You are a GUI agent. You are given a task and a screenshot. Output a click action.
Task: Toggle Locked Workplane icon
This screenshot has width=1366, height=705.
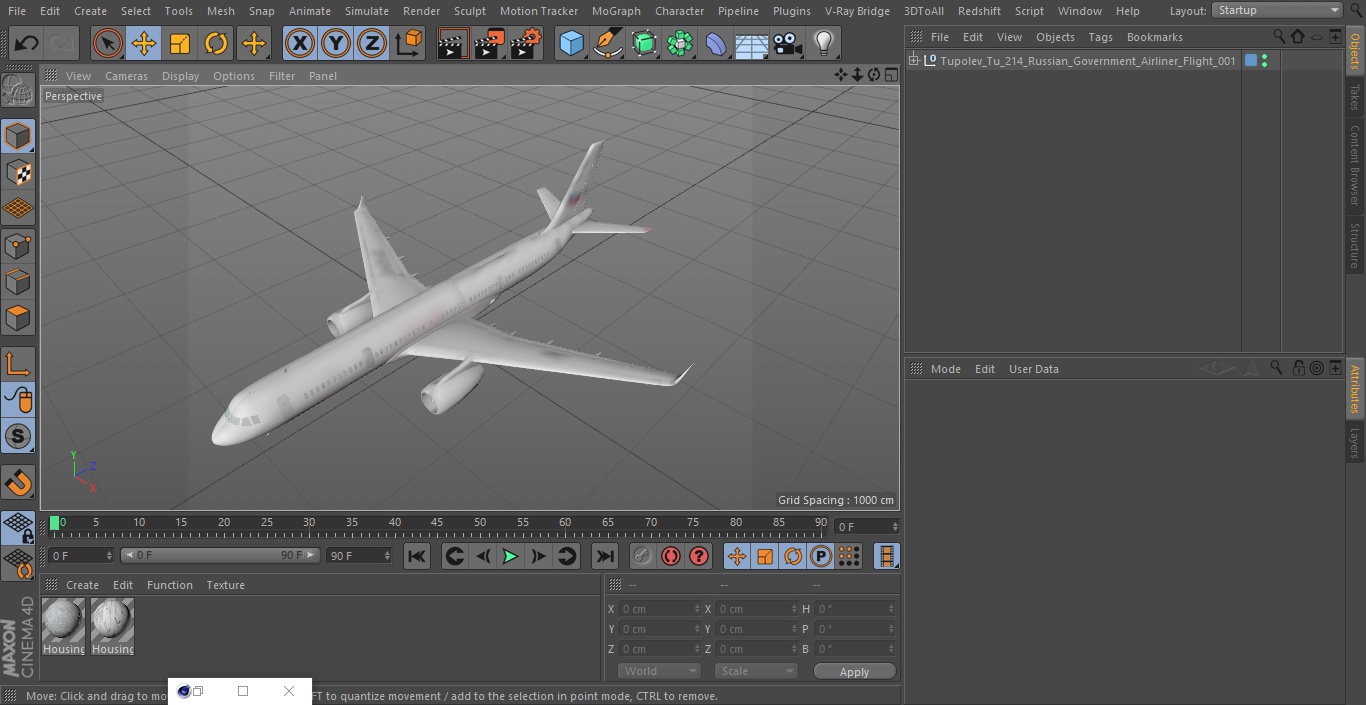click(18, 527)
